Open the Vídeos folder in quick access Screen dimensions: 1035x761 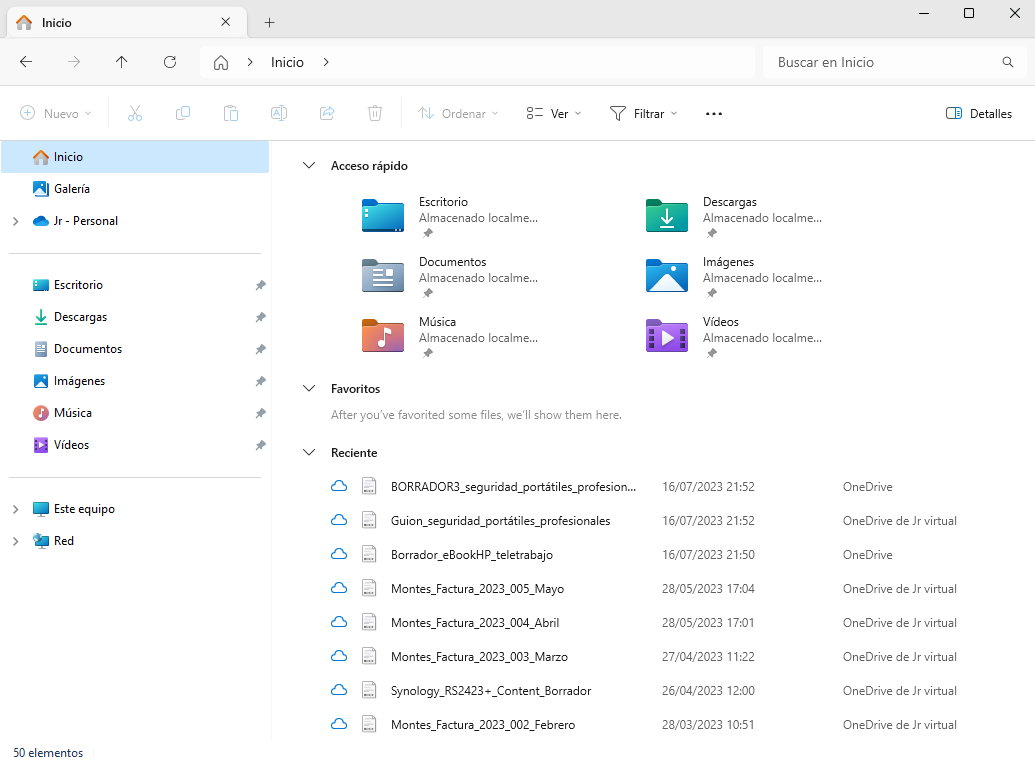667,335
